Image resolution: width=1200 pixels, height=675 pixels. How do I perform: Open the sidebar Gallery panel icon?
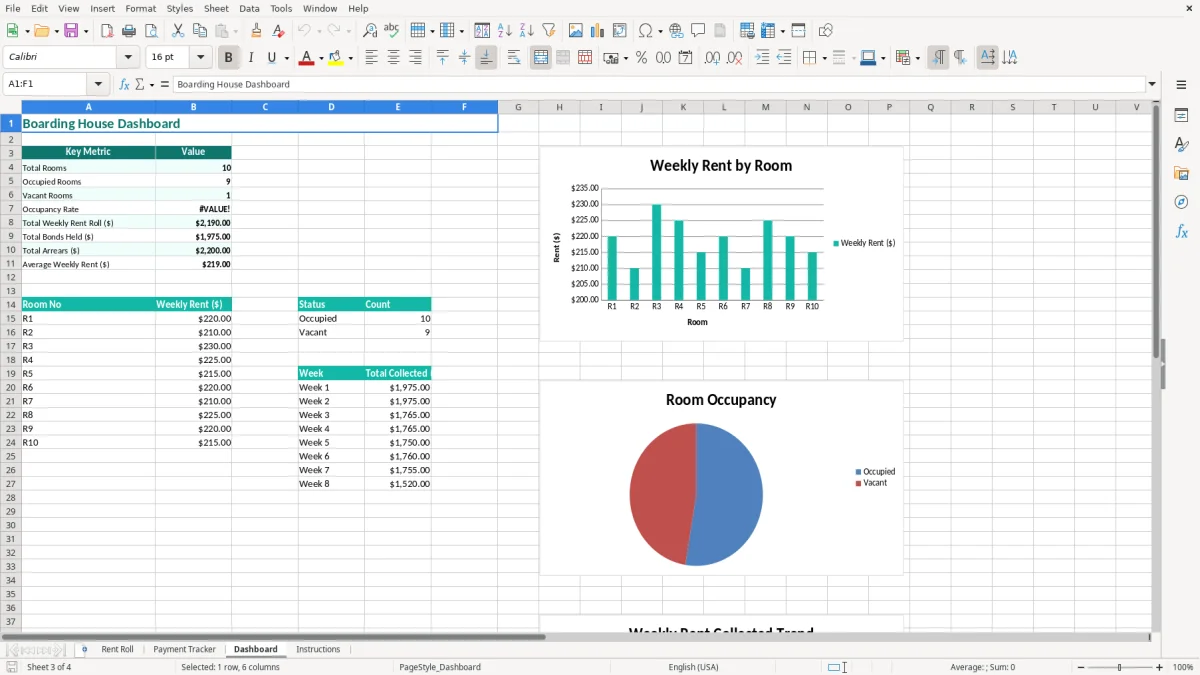click(1181, 174)
